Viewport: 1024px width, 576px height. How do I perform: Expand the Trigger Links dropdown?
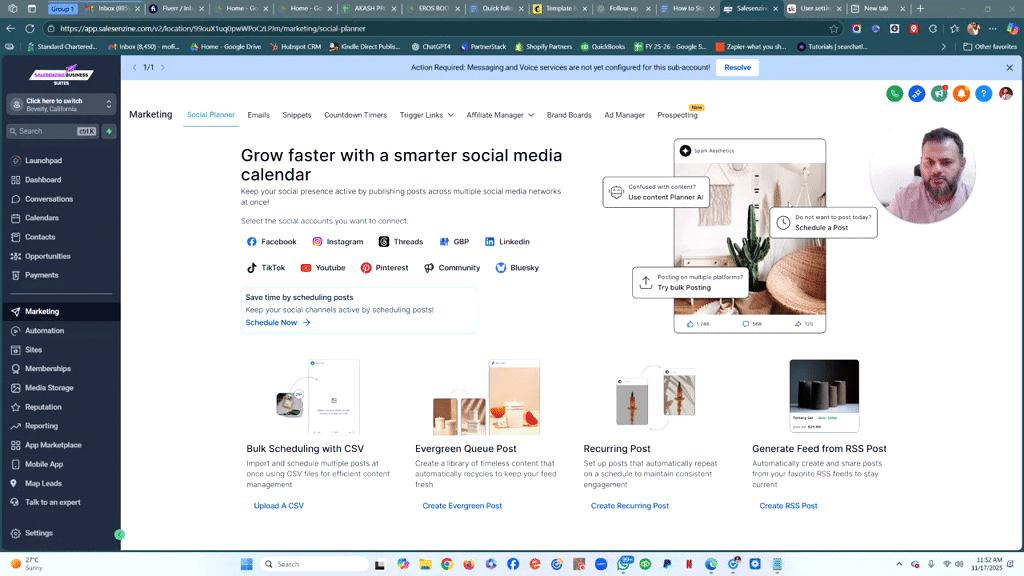426,115
